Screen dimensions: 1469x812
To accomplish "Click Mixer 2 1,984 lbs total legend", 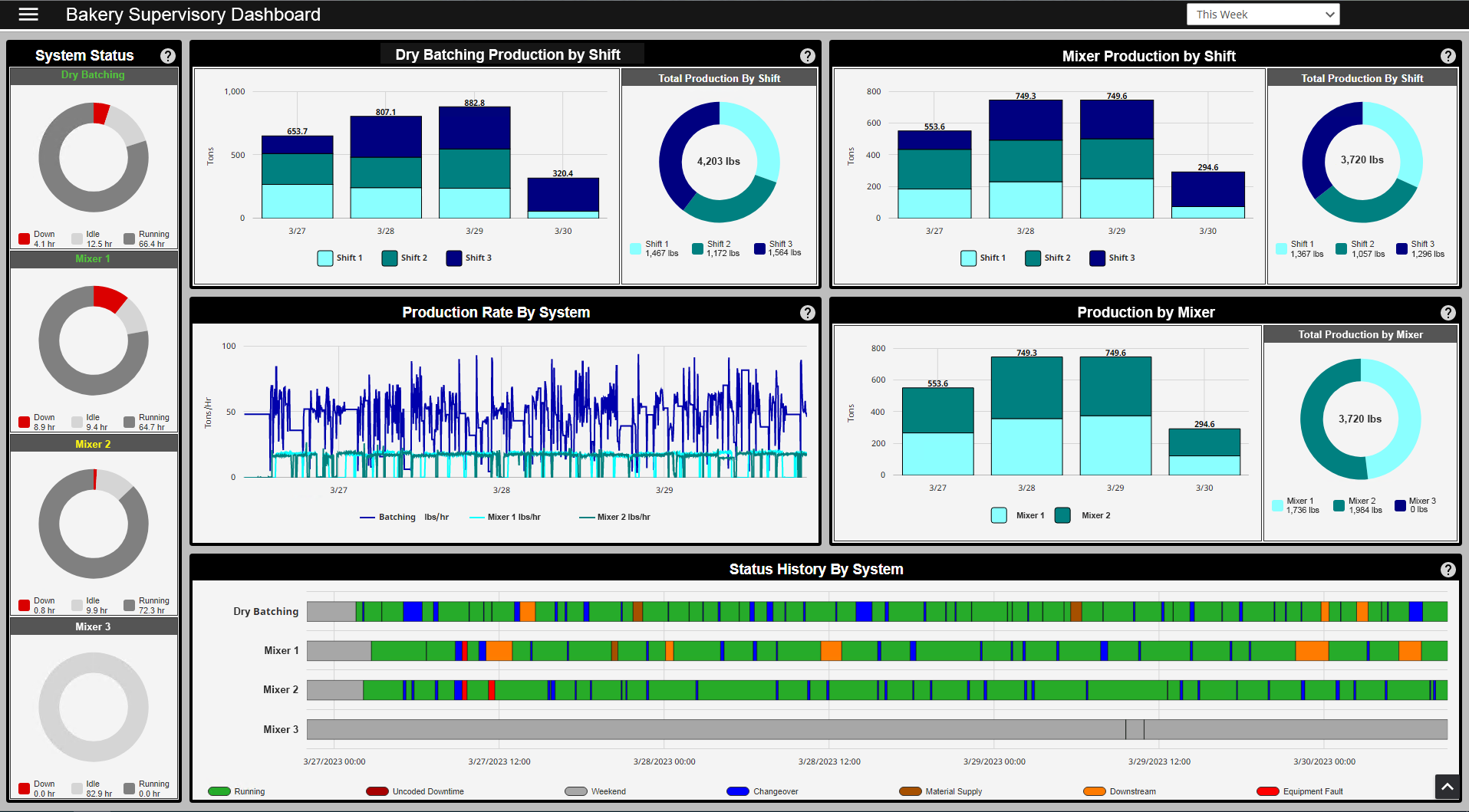I will click(1358, 505).
